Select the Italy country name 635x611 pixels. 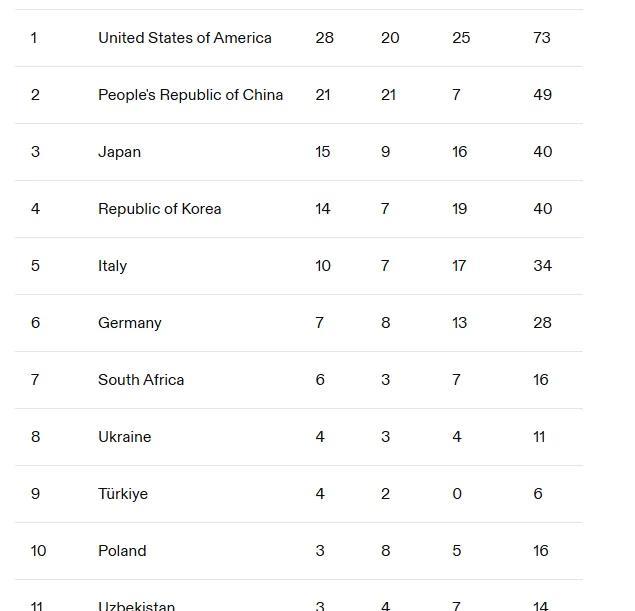(112, 266)
